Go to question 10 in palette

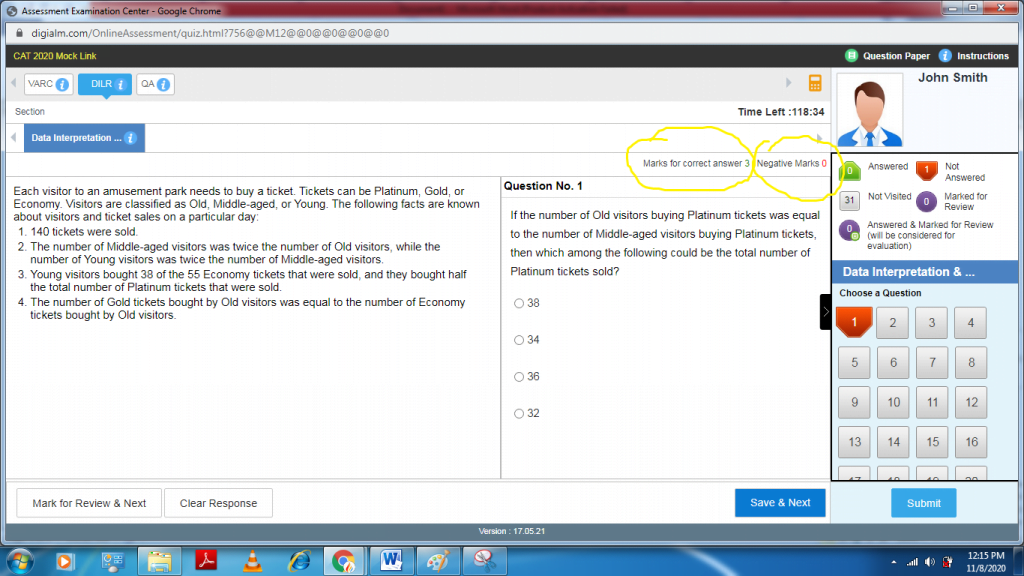click(x=893, y=402)
